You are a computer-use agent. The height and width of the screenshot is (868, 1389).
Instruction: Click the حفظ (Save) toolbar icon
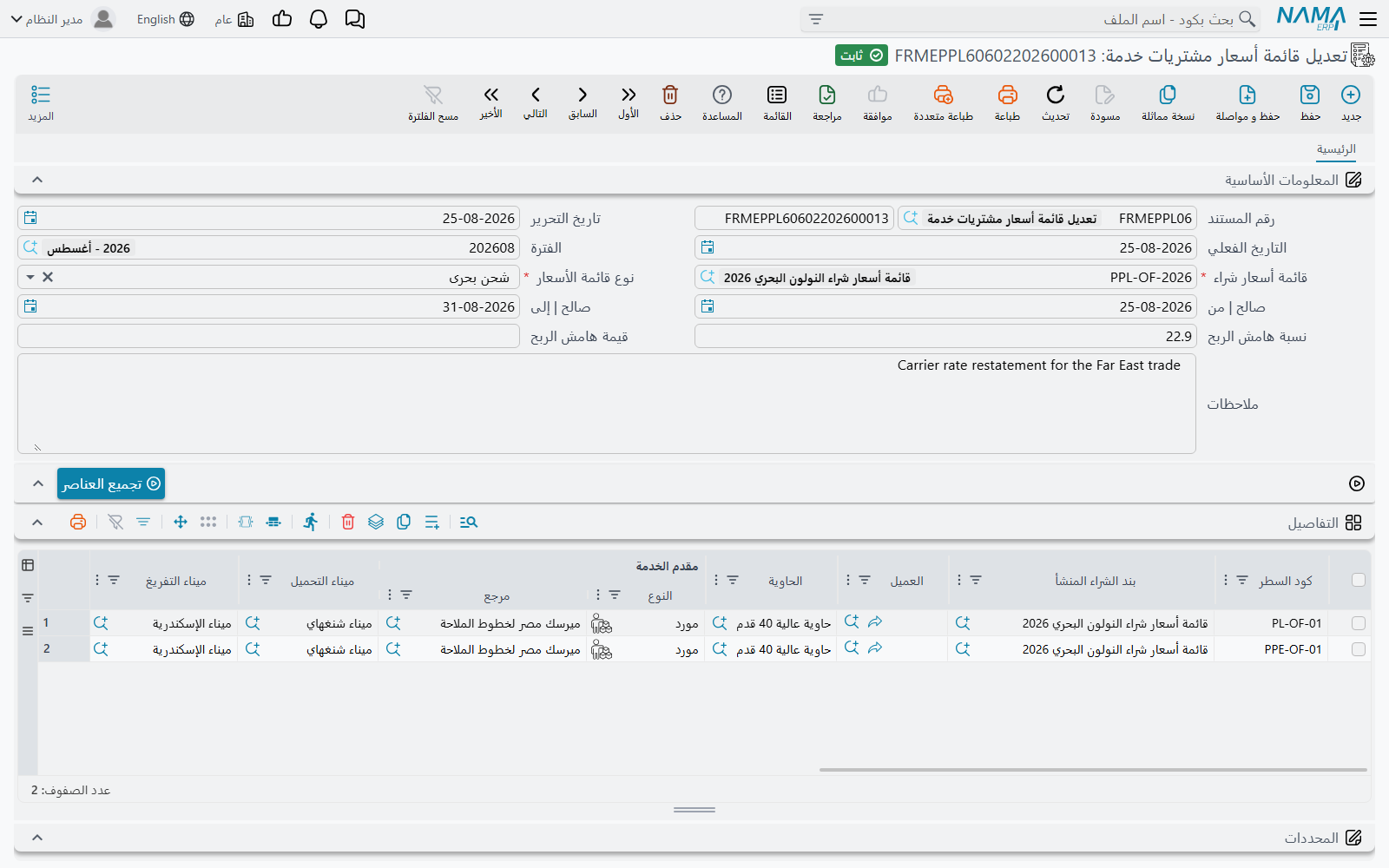pos(1310,95)
